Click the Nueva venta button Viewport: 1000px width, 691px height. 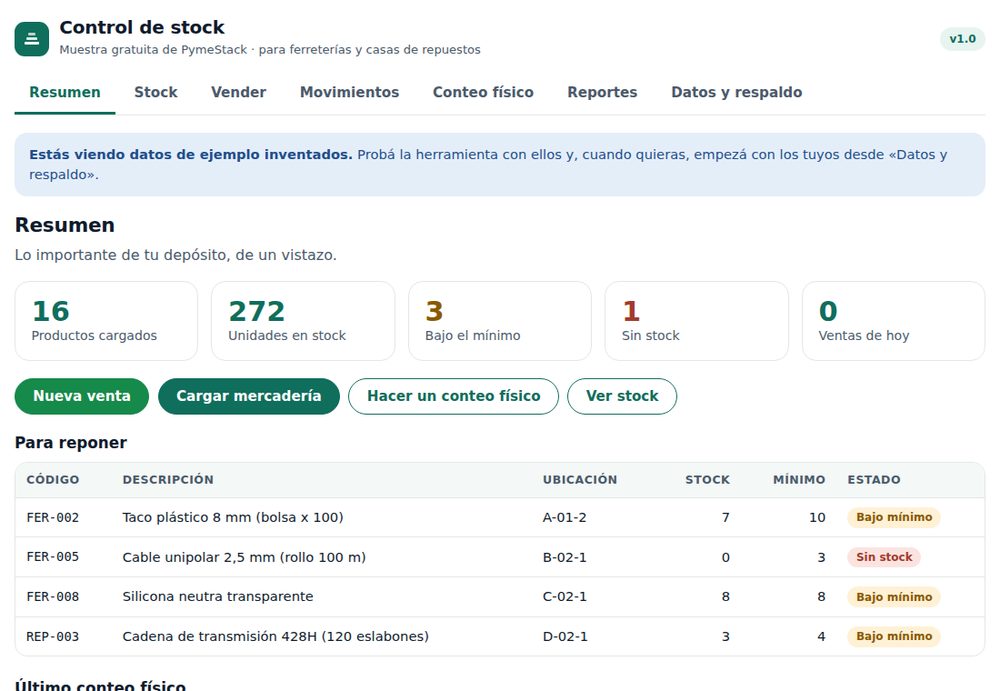tap(82, 396)
